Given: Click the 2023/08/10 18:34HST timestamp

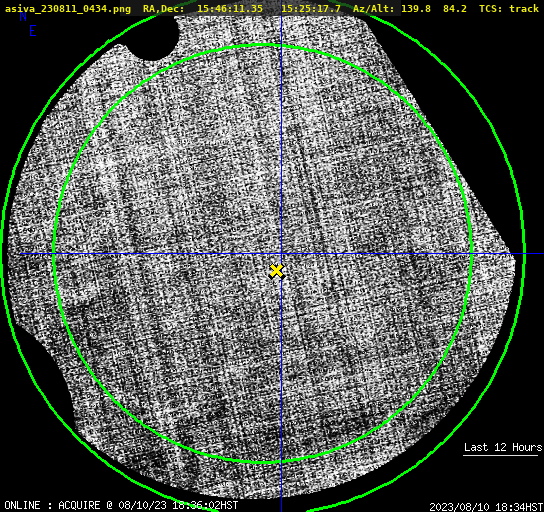Looking at the screenshot, I should coord(486,507).
